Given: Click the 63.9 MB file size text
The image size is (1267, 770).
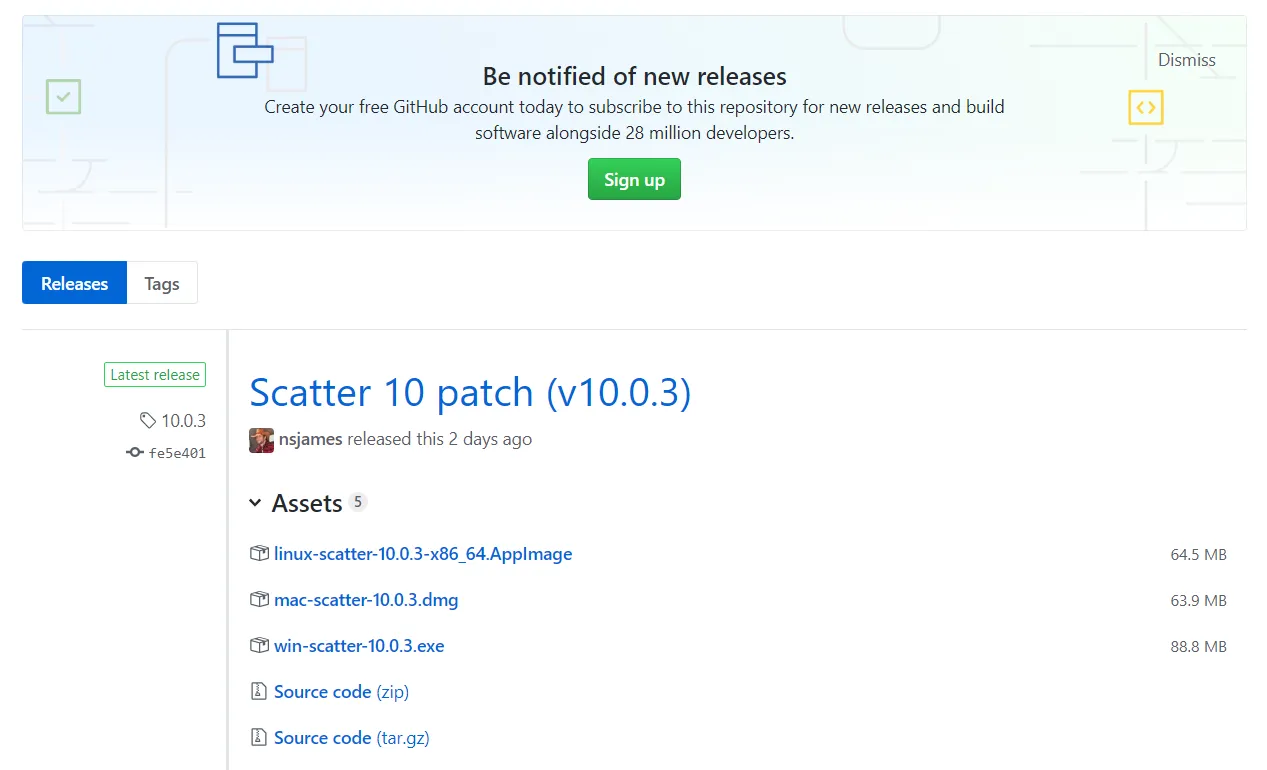Looking at the screenshot, I should [x=1198, y=601].
